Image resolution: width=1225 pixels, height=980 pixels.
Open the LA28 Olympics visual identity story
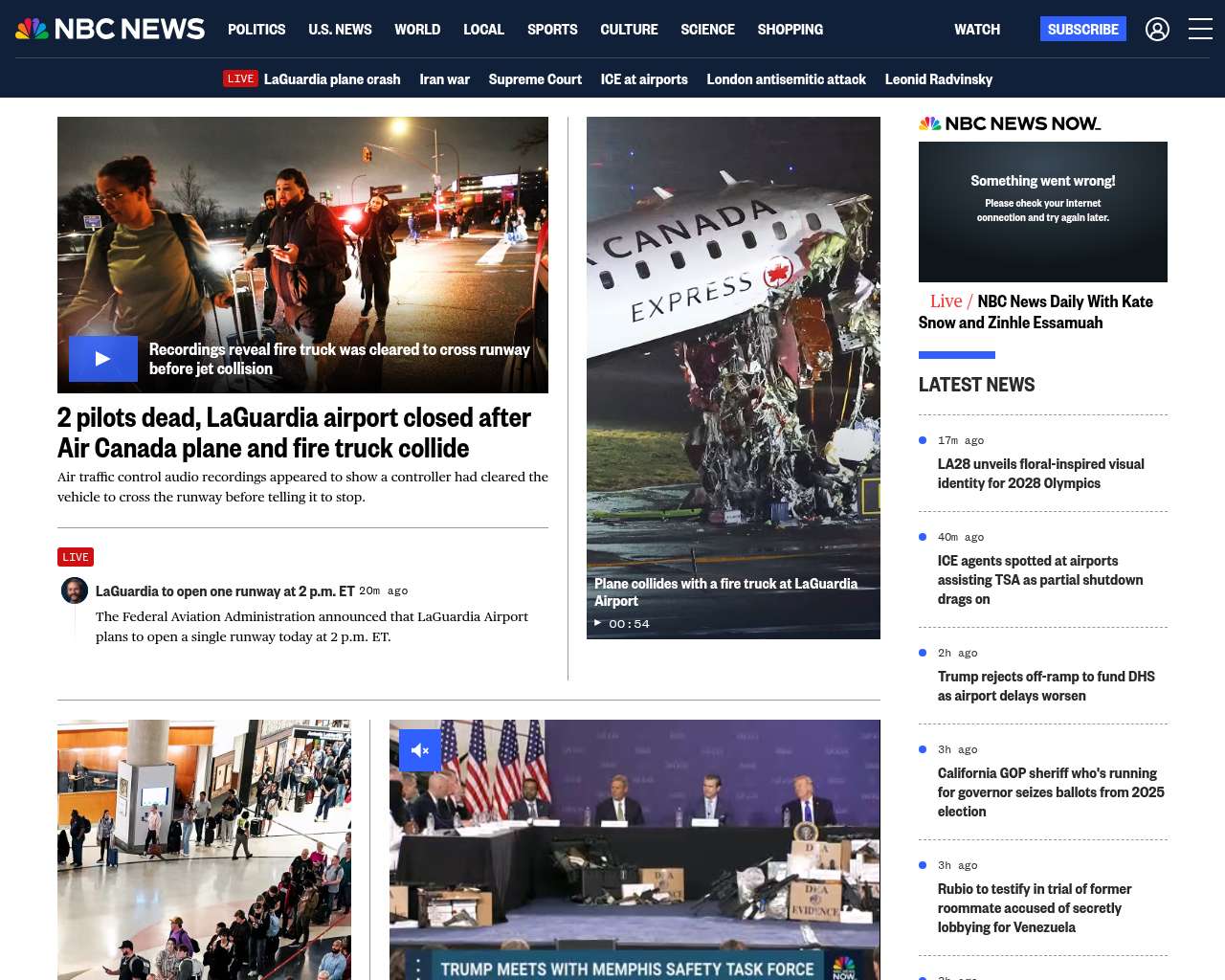(1041, 474)
